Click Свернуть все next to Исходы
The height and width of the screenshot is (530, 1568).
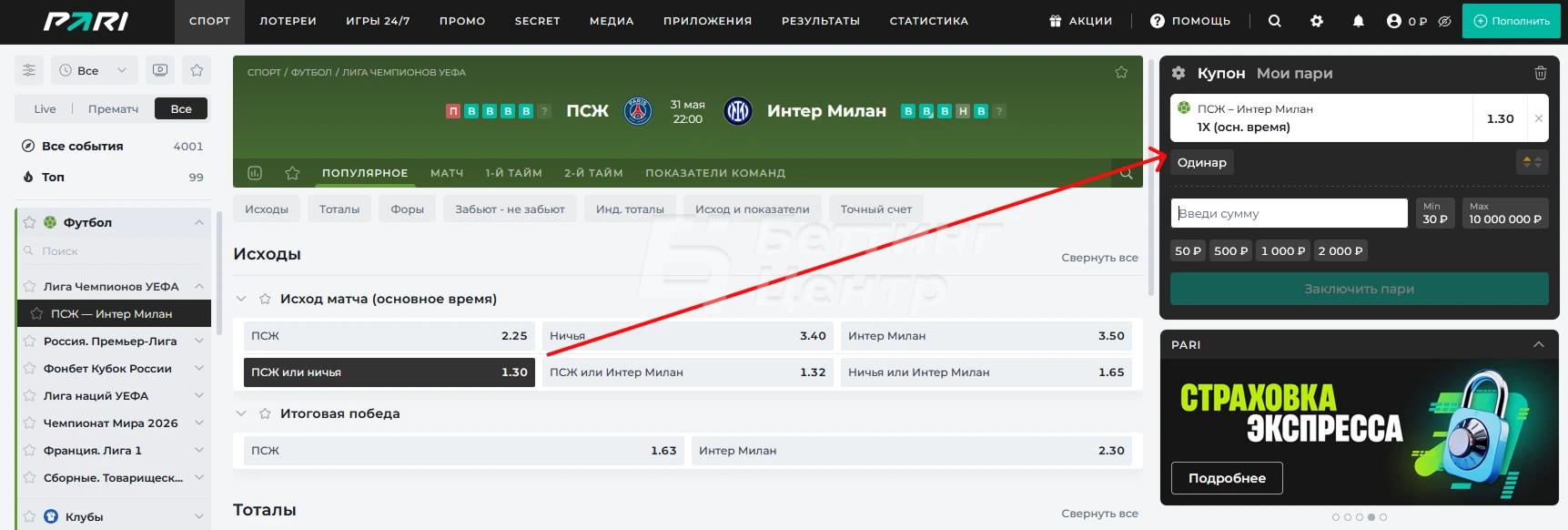click(1099, 258)
